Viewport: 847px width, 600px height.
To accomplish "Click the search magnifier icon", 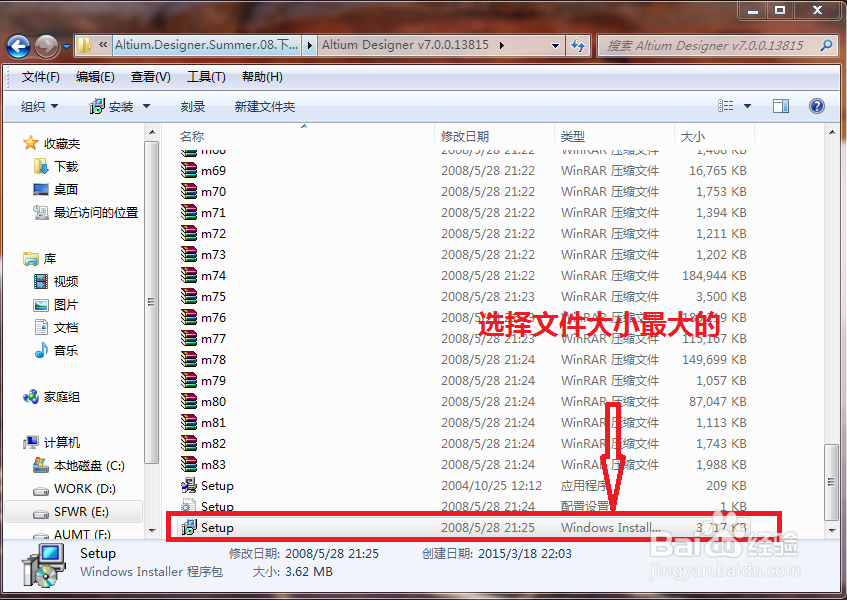I will click(x=826, y=45).
